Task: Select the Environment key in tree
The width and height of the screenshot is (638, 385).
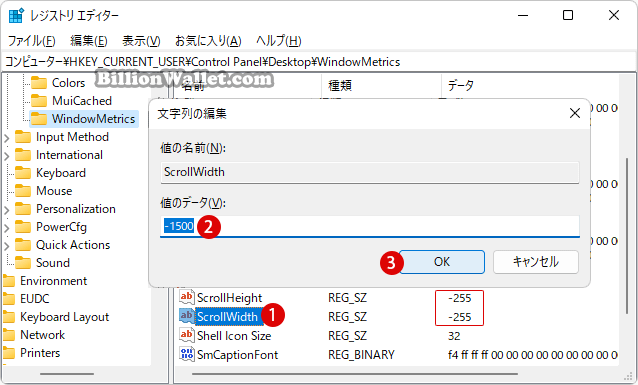Action: point(53,281)
